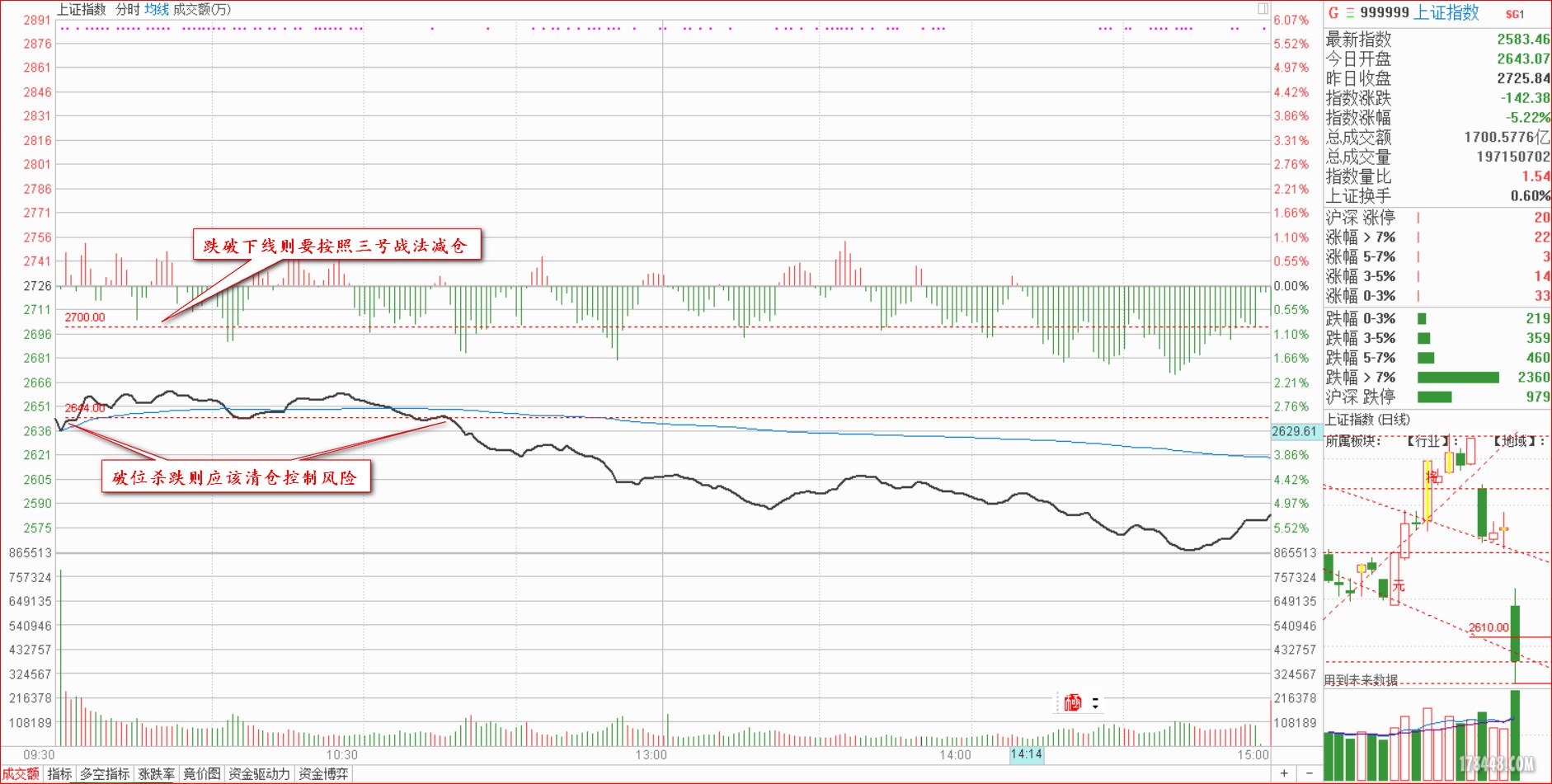Click the 指数涨跌 value -142.38

click(x=1525, y=97)
